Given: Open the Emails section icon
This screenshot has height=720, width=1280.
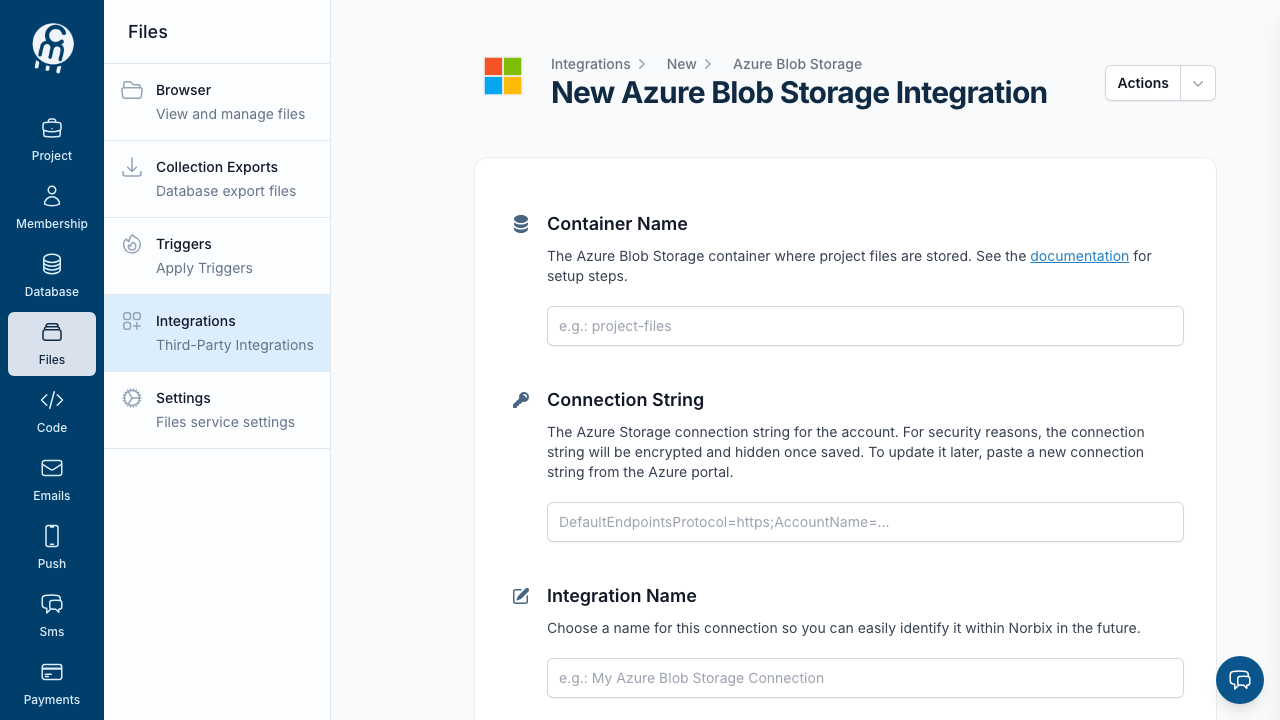Looking at the screenshot, I should (52, 468).
